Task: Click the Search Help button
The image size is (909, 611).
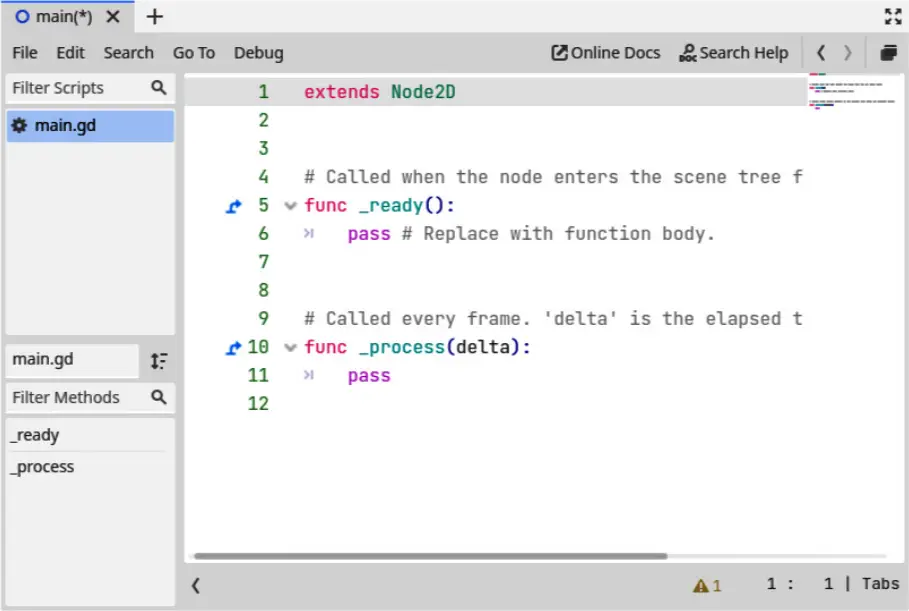Action: 733,53
